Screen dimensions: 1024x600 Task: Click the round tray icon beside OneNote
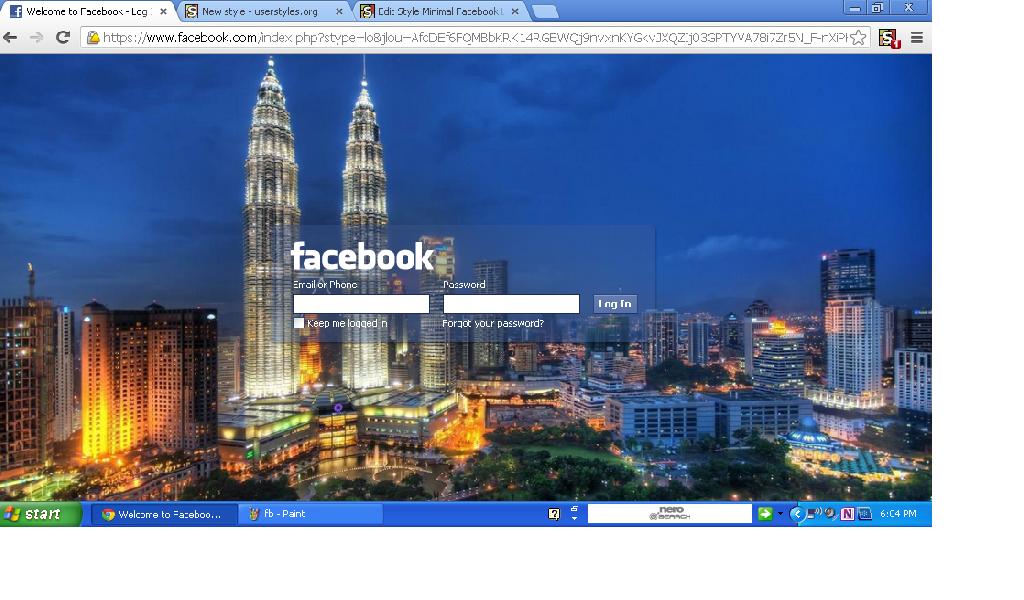click(x=831, y=514)
